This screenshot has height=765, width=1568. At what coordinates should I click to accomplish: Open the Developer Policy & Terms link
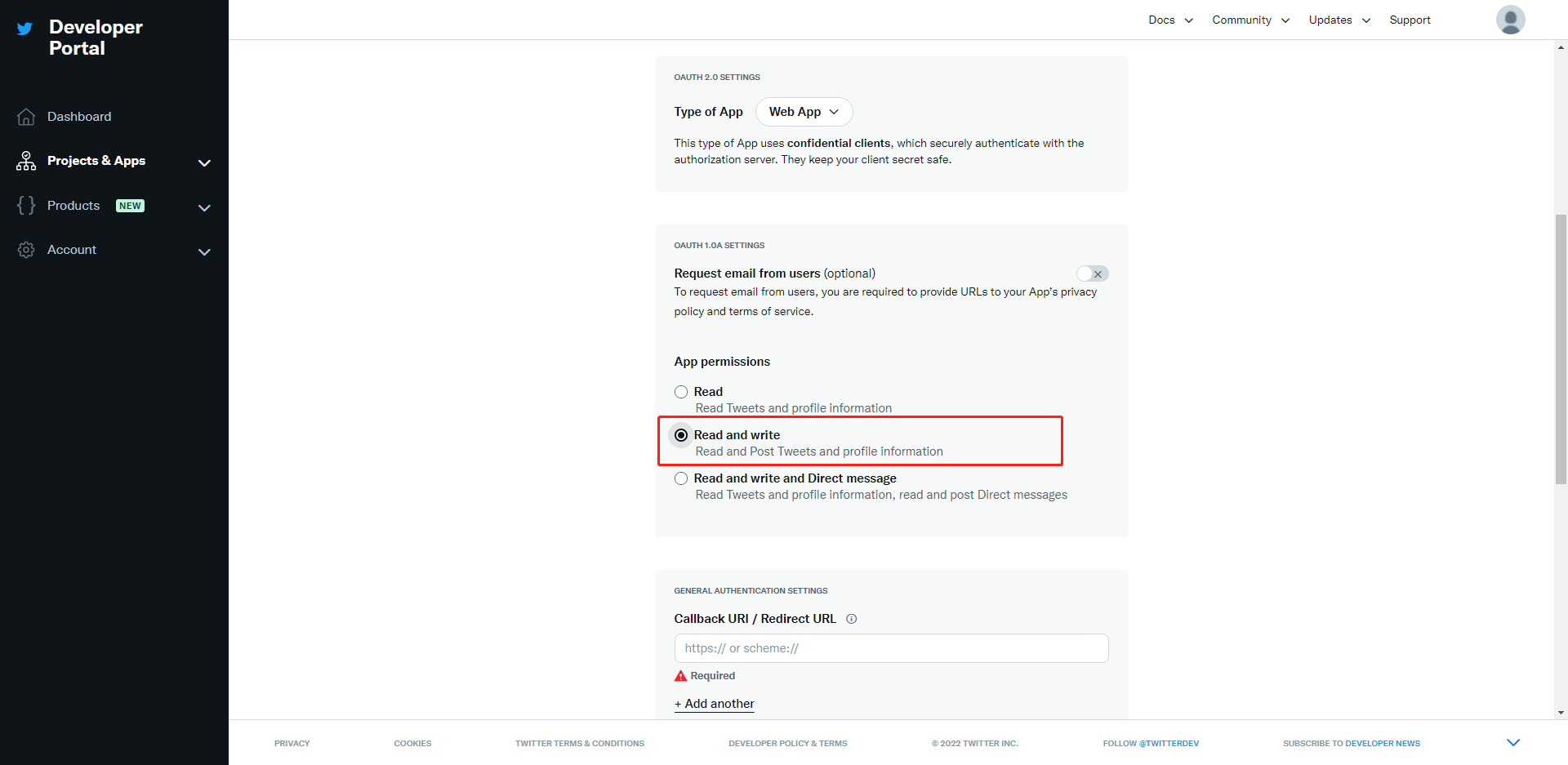[x=787, y=743]
